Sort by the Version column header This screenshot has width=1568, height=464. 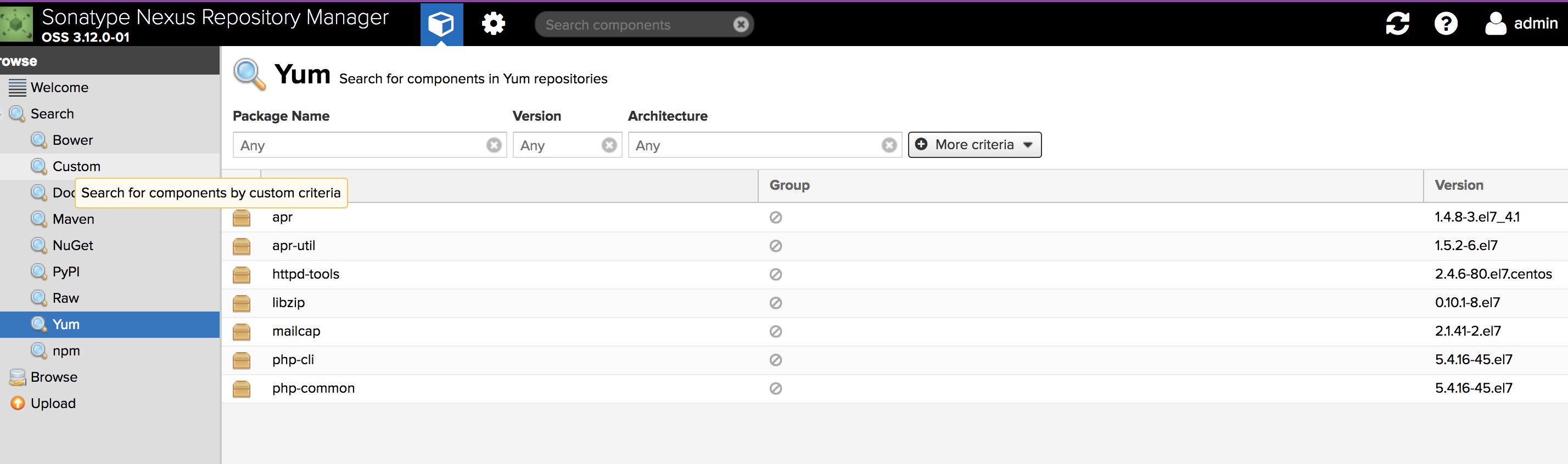[x=1496, y=185]
